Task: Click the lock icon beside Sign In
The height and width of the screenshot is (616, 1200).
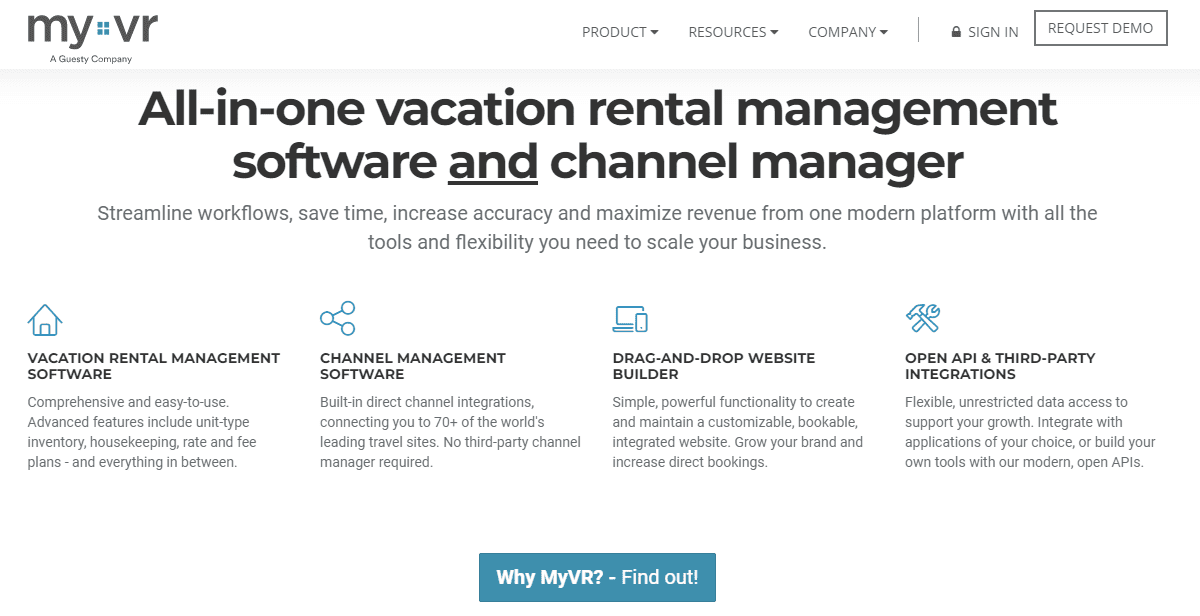Action: [x=956, y=32]
